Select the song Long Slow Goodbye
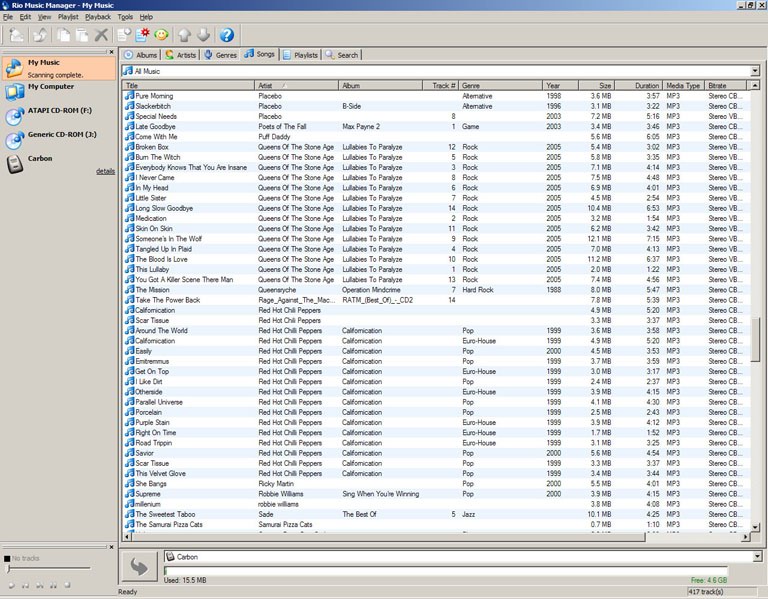The width and height of the screenshot is (768, 599). (x=436, y=208)
